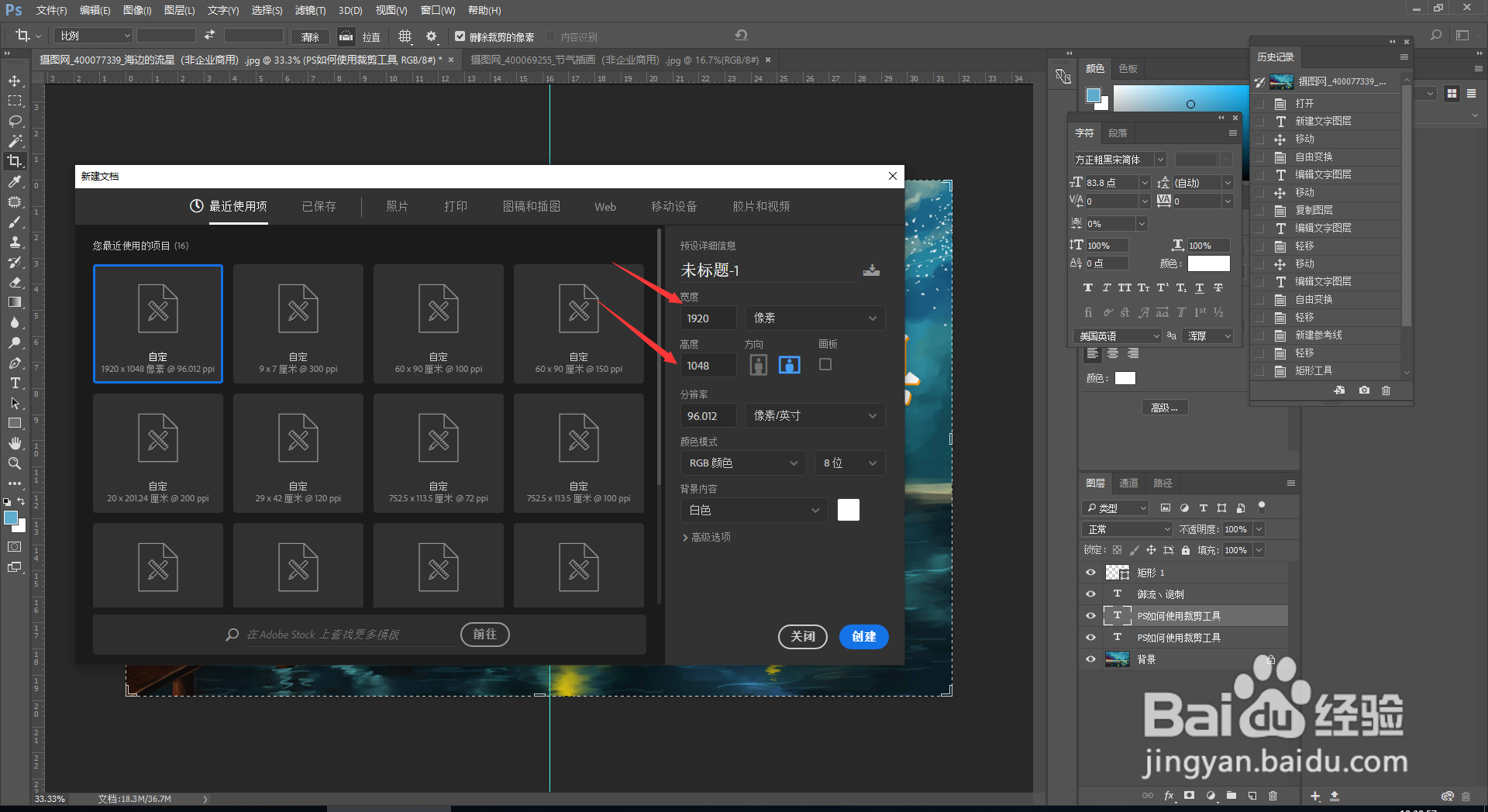The image size is (1488, 812).
Task: Switch to the Web tab
Action: [605, 207]
